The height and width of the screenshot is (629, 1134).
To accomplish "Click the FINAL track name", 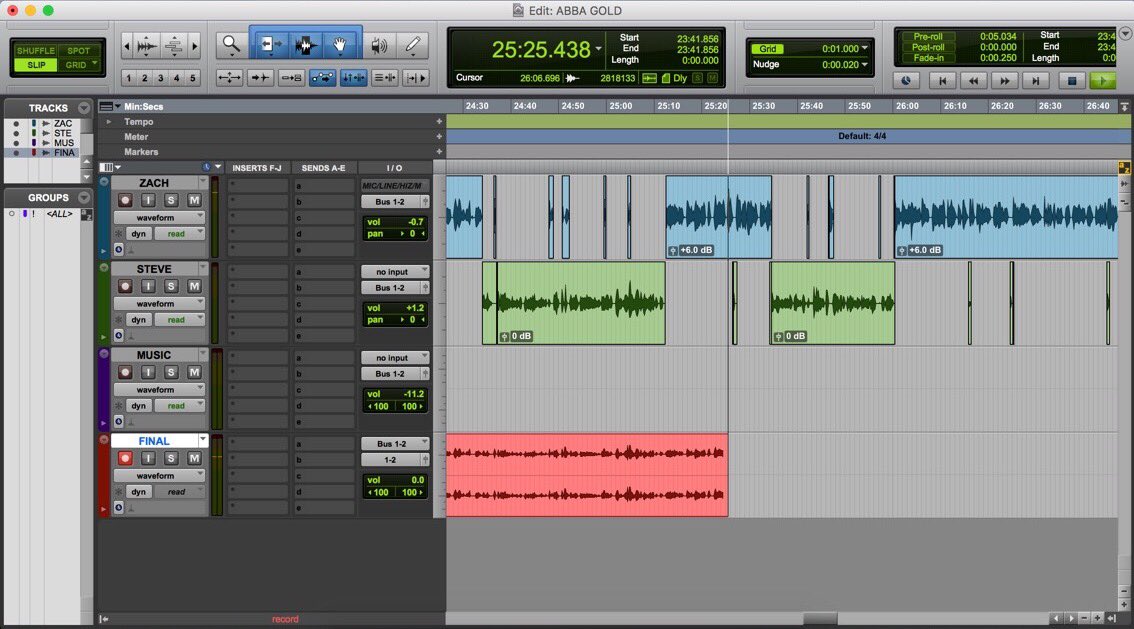I will click(153, 441).
